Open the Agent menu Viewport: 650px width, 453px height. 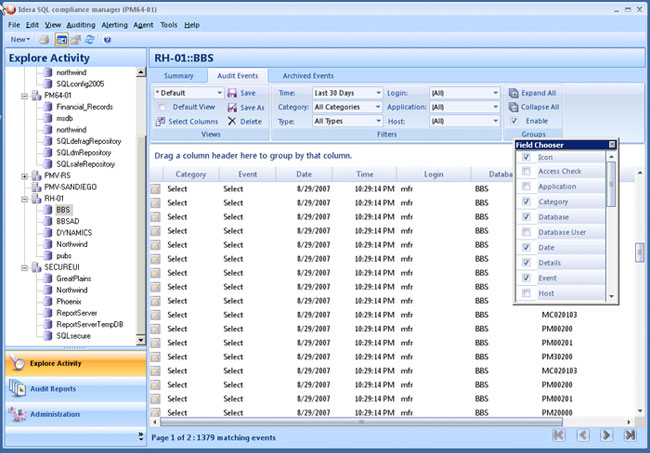click(143, 25)
